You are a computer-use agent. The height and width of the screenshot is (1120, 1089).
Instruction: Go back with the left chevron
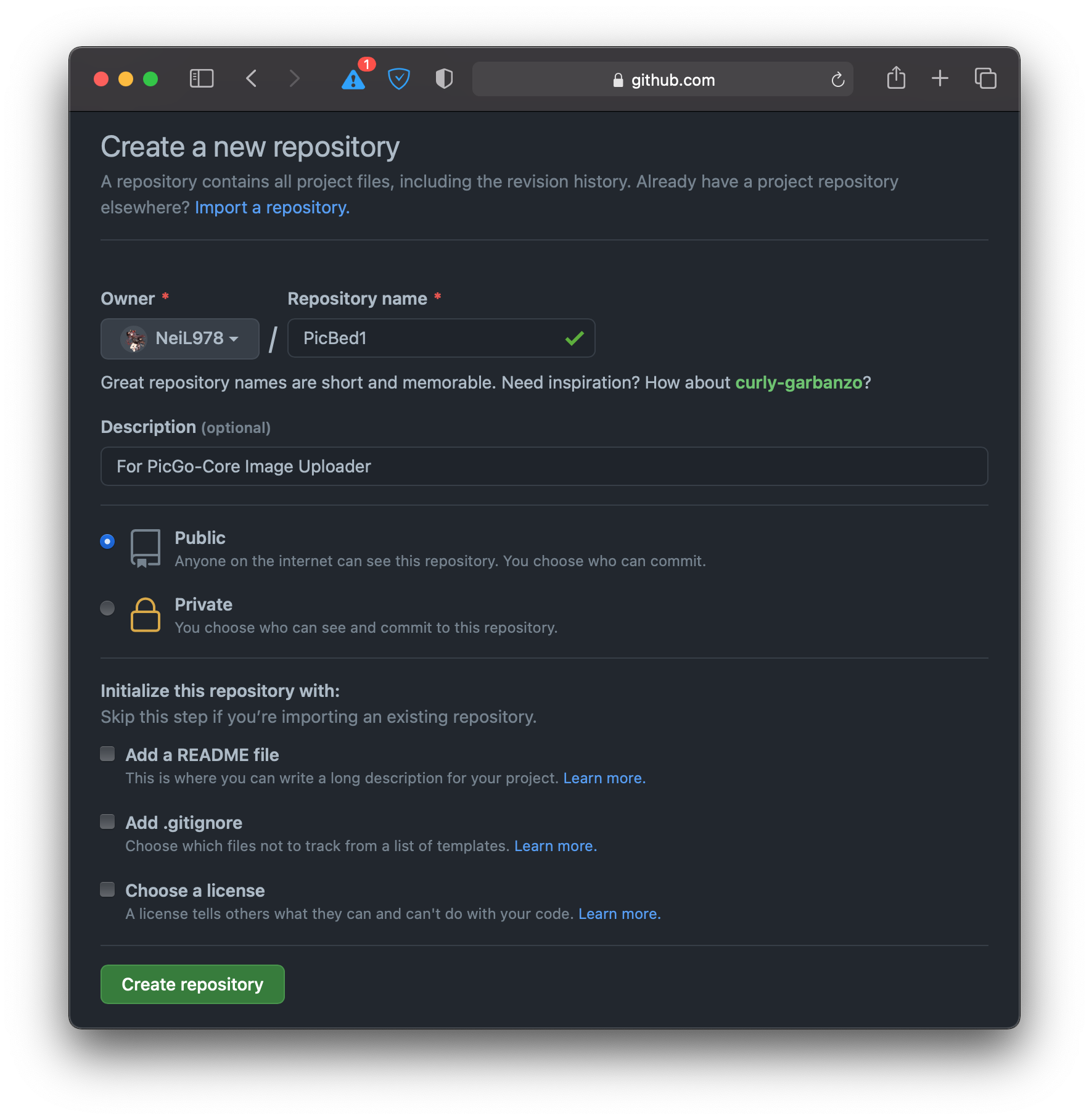tap(251, 78)
